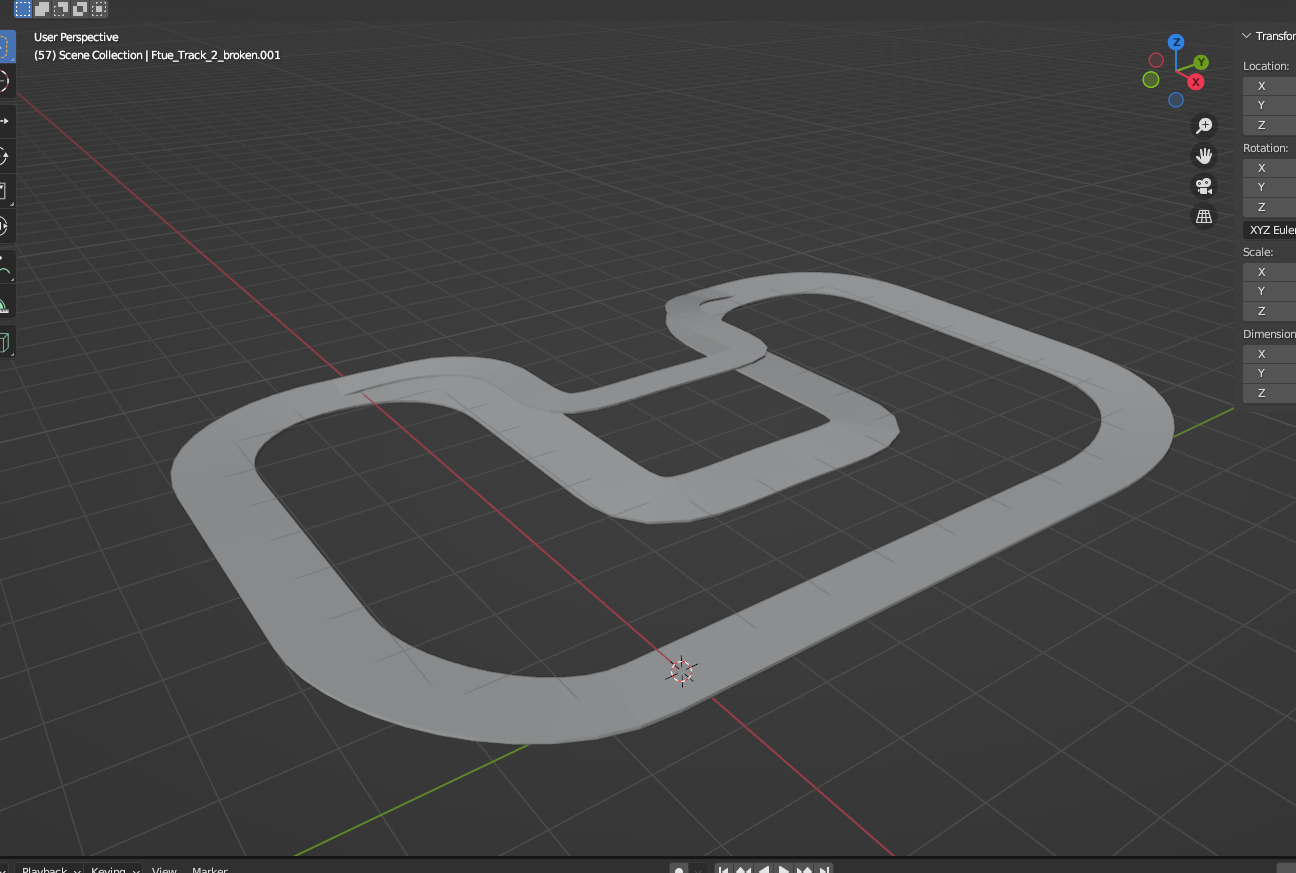Open the Marker menu in the timeline
Screen dimensions: 1296x873
click(x=209, y=869)
